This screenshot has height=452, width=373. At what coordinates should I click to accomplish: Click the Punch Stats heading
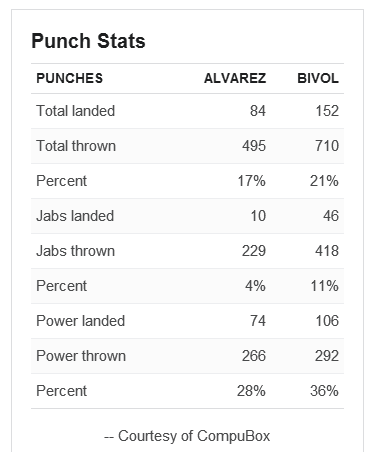tap(88, 41)
